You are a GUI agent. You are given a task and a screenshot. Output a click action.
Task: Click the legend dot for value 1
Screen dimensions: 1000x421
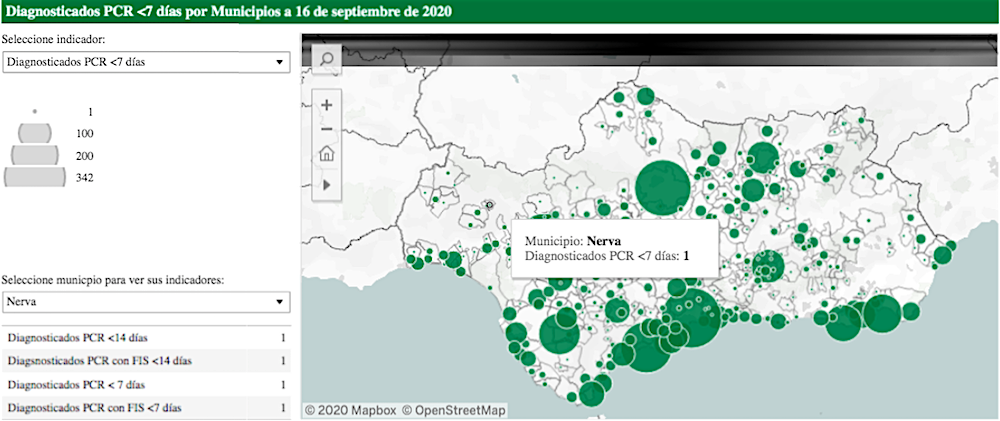pos(35,111)
